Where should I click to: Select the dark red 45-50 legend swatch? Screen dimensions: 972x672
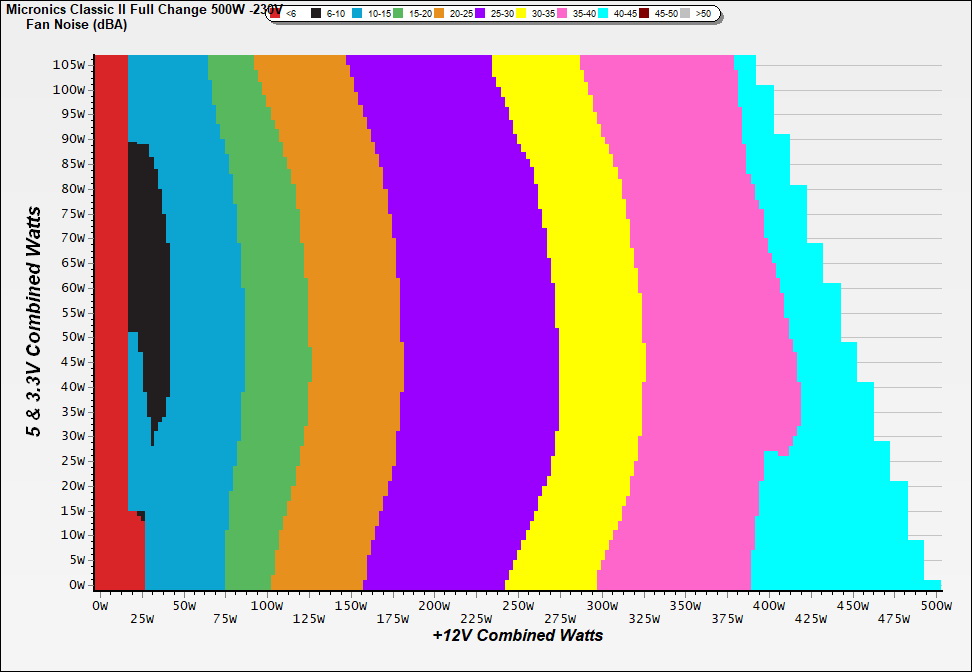tap(644, 14)
